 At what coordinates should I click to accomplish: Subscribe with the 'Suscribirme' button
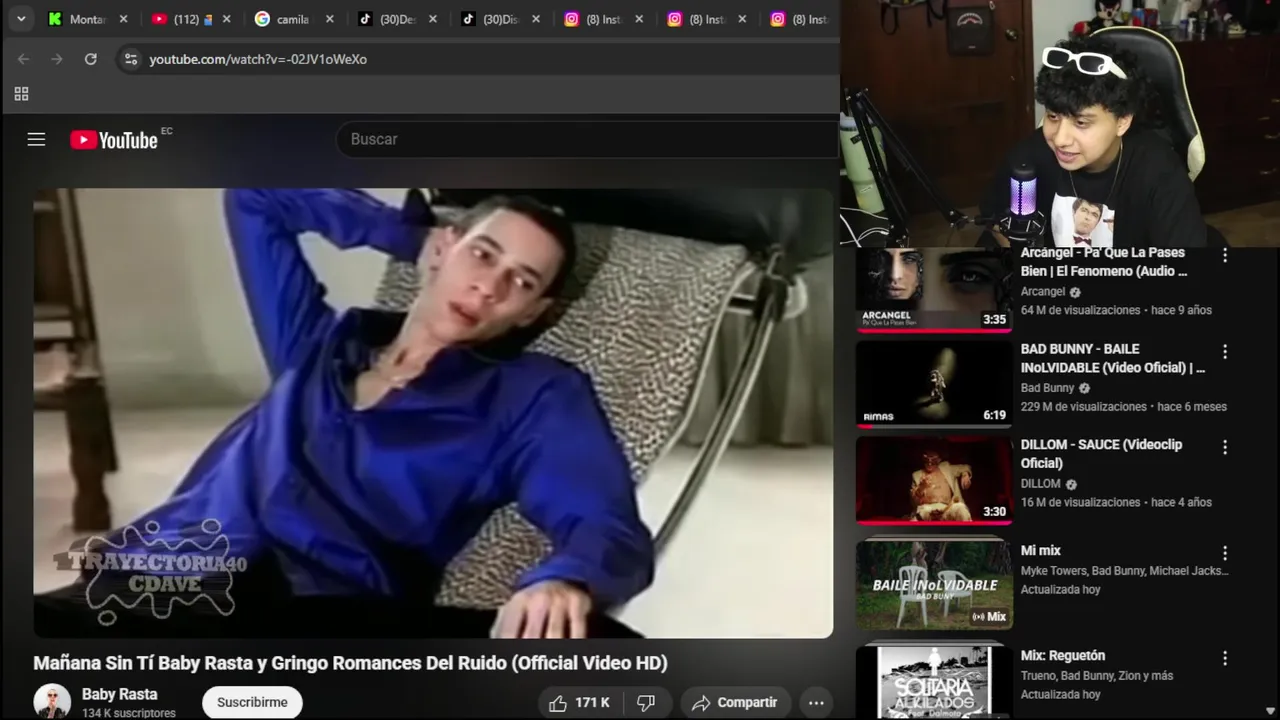point(252,702)
